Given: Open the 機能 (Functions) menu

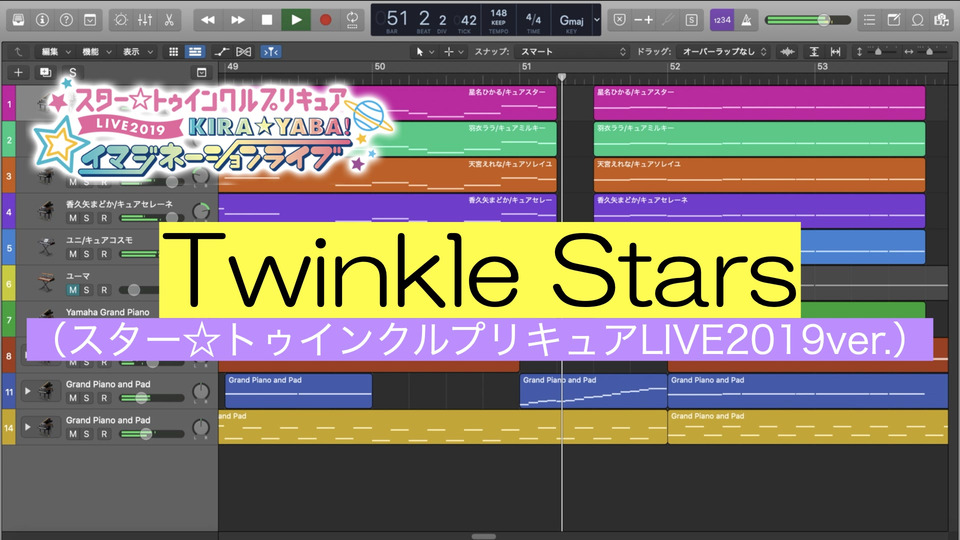Looking at the screenshot, I should click(x=97, y=52).
